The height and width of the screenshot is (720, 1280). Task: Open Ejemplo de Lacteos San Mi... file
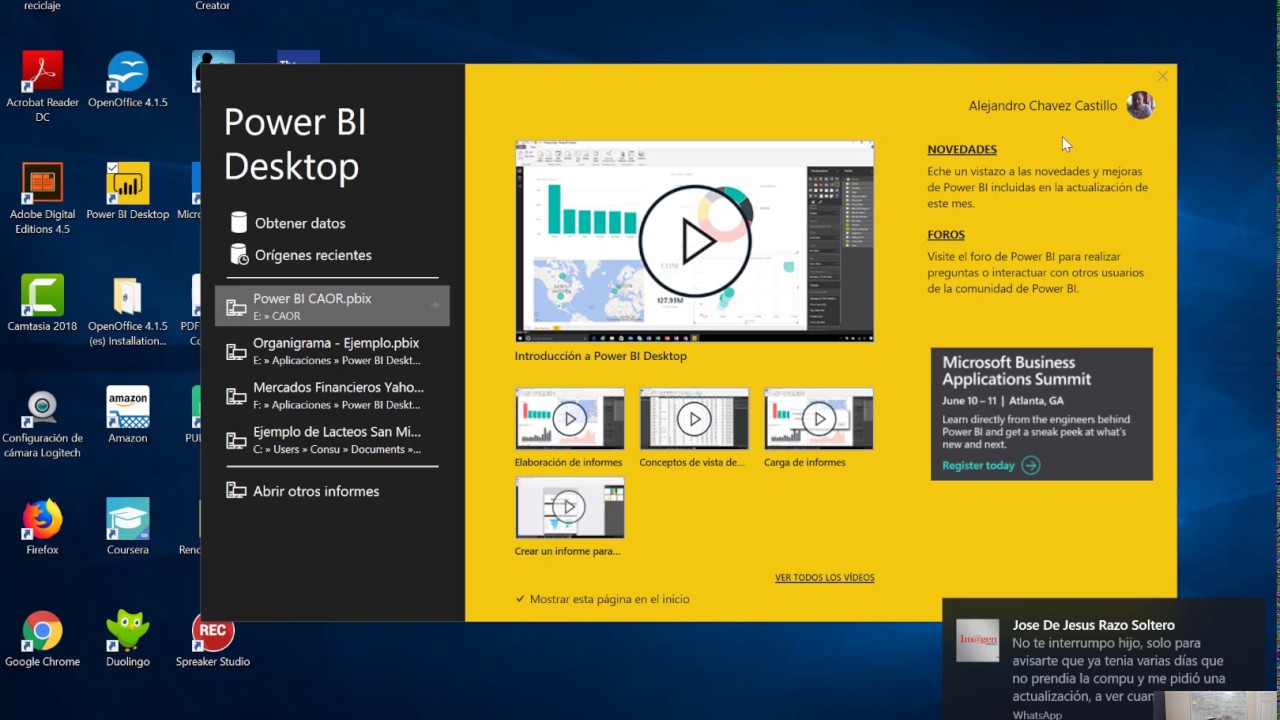pyautogui.click(x=332, y=440)
